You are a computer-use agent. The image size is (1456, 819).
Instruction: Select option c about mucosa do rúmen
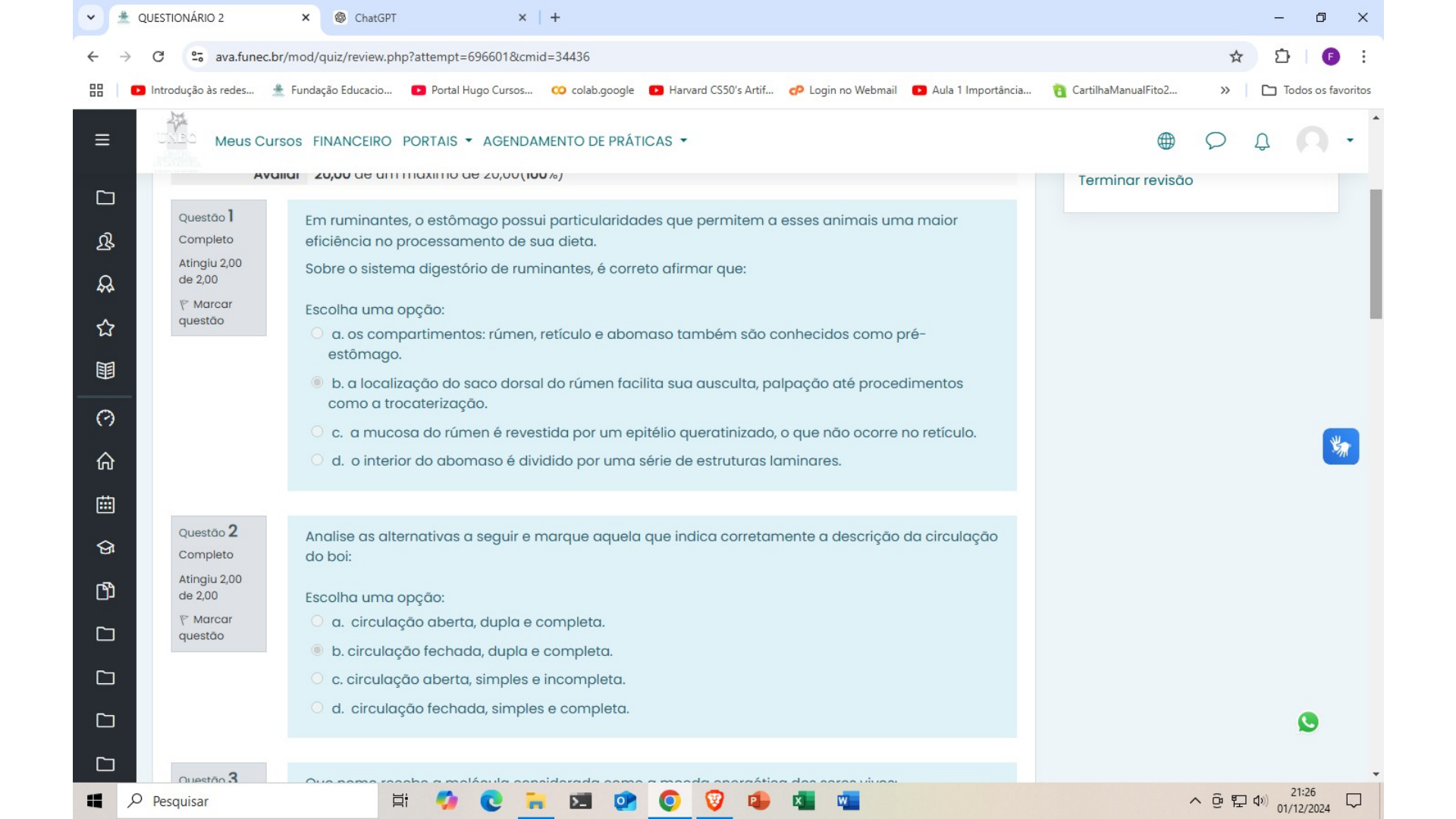click(x=317, y=432)
